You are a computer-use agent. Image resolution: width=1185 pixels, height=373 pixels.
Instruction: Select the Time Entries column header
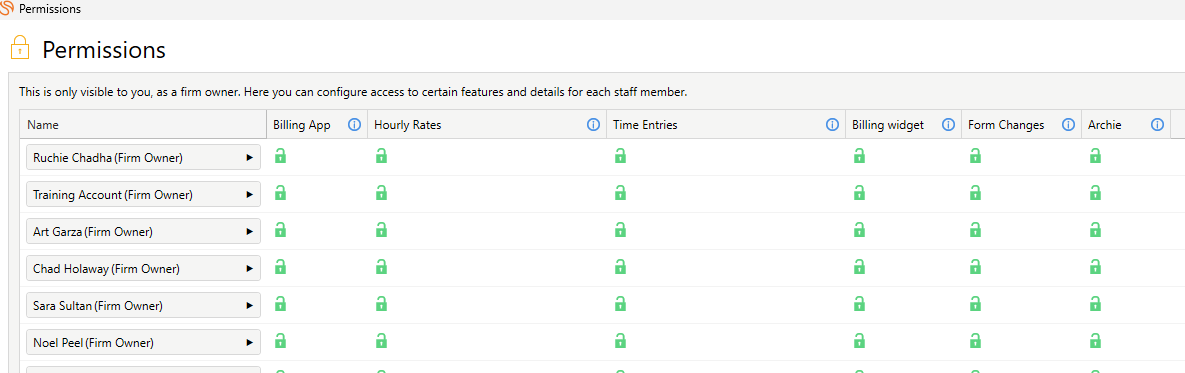click(x=726, y=125)
